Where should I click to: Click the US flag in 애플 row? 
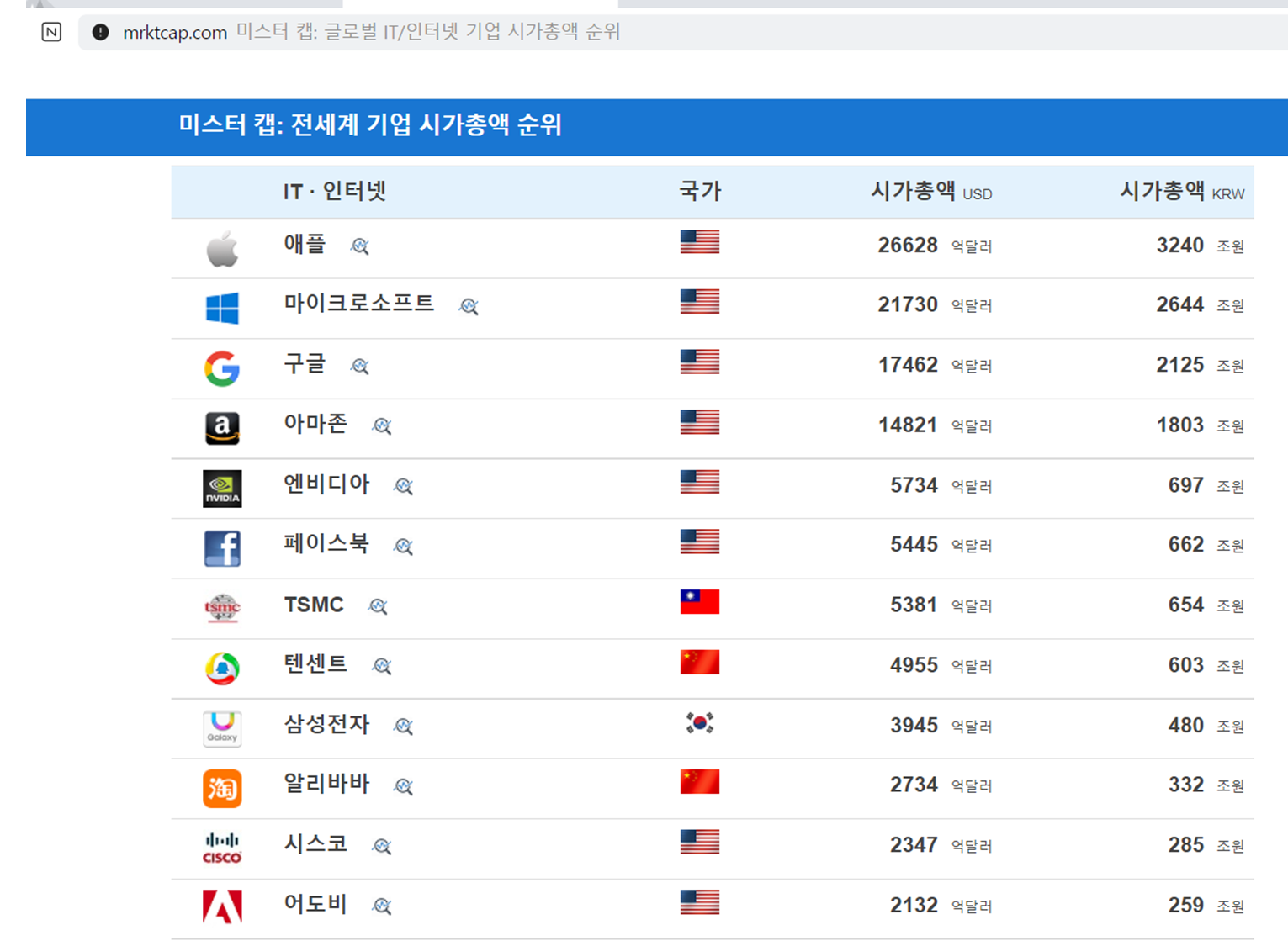[x=700, y=242]
